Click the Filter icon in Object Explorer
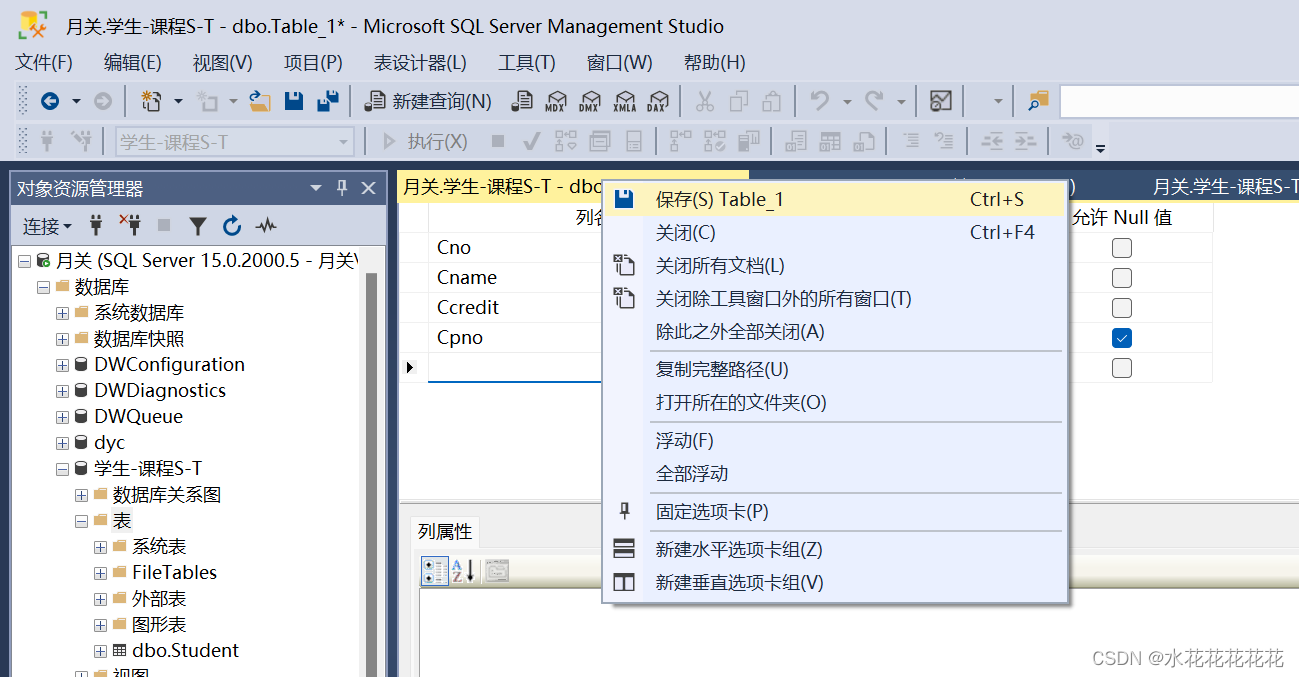Viewport: 1299px width, 677px height. click(198, 226)
